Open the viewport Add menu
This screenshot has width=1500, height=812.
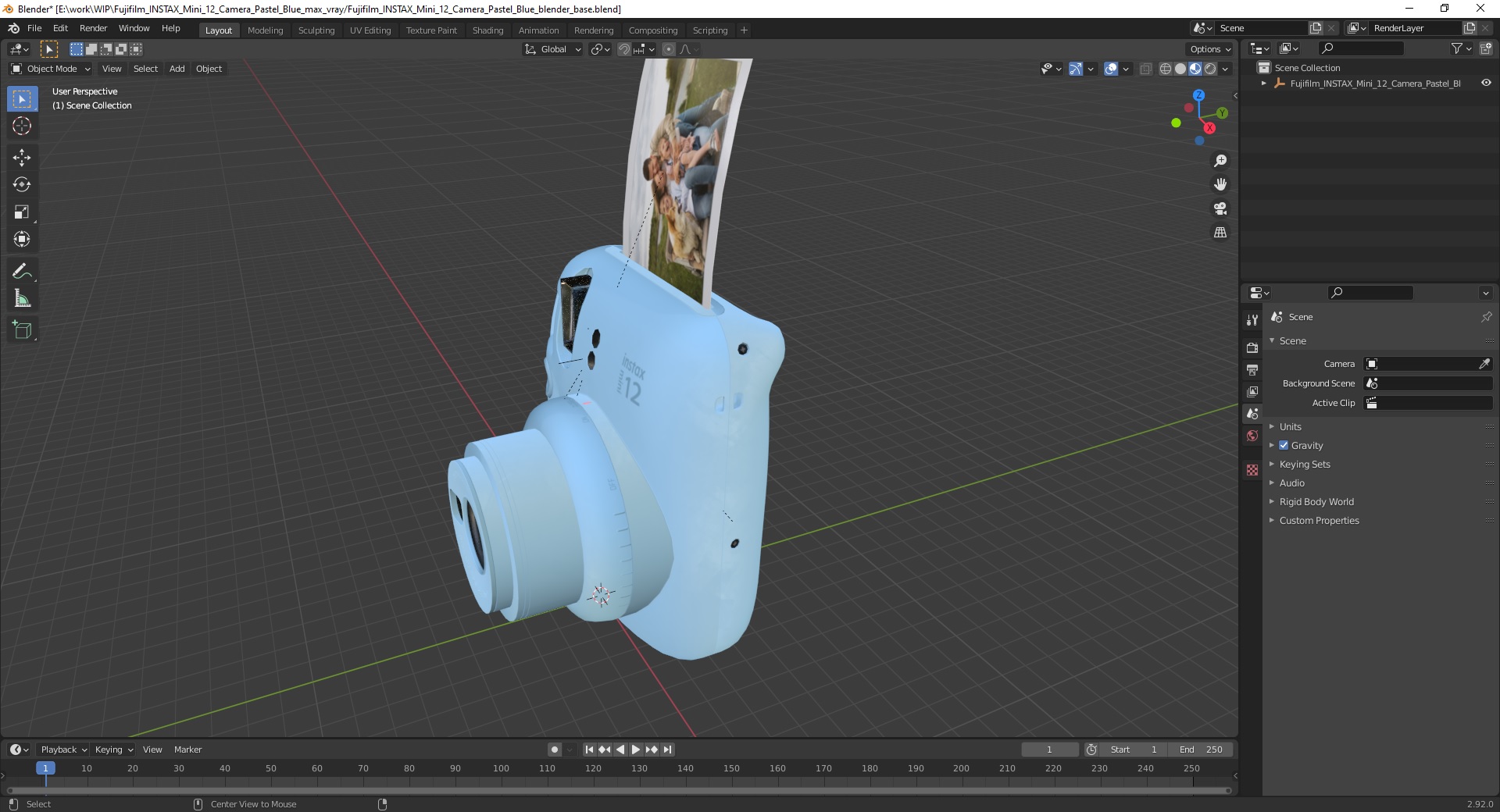[177, 69]
